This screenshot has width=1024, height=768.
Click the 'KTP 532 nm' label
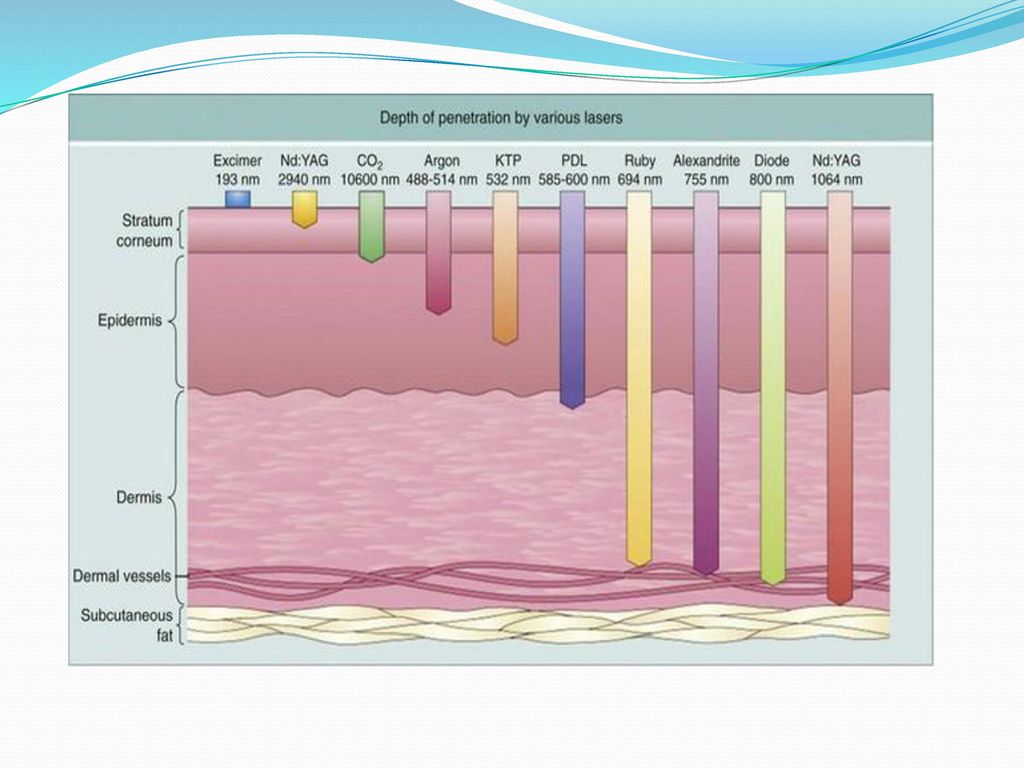coord(507,170)
